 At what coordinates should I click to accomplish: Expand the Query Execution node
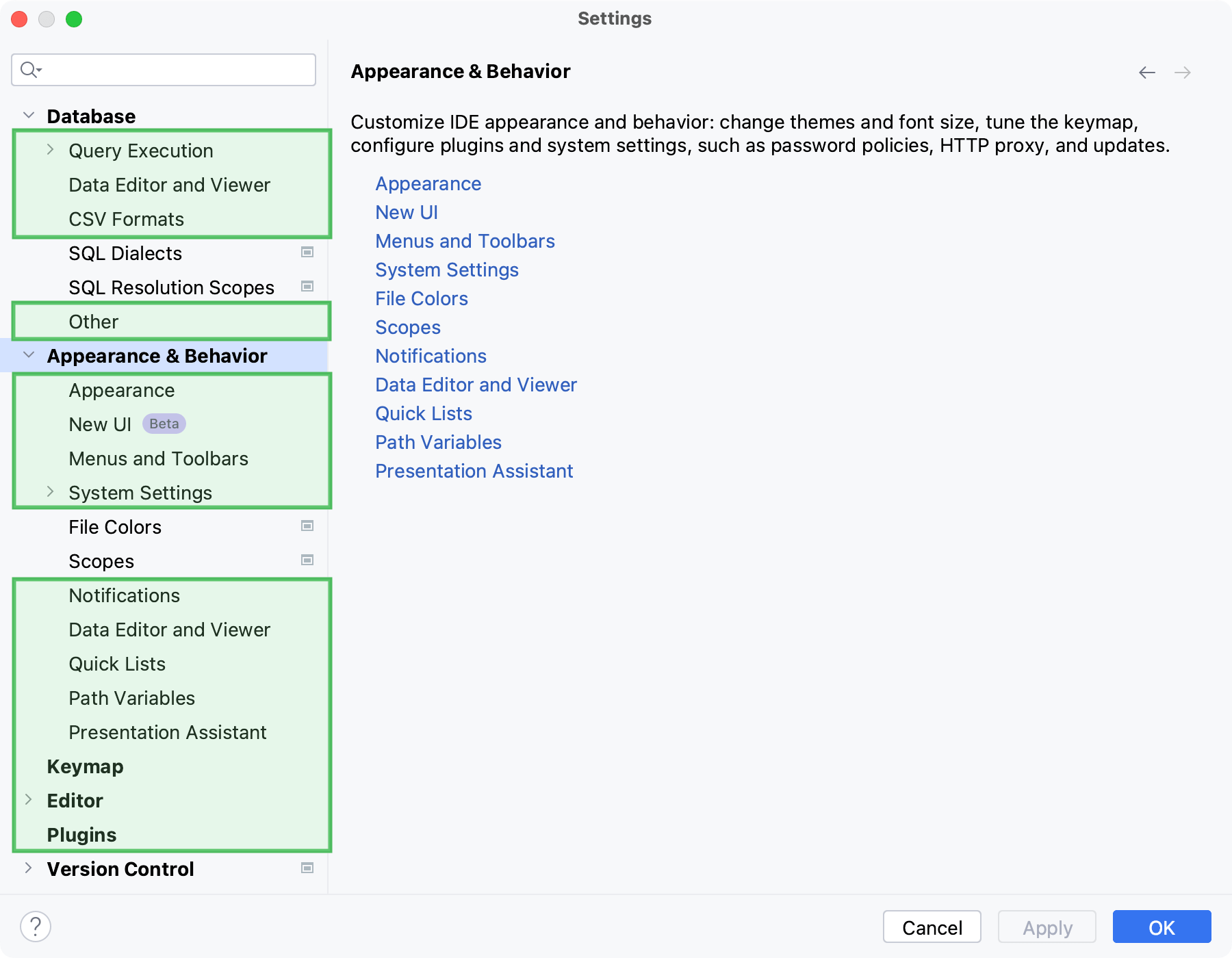pos(50,150)
